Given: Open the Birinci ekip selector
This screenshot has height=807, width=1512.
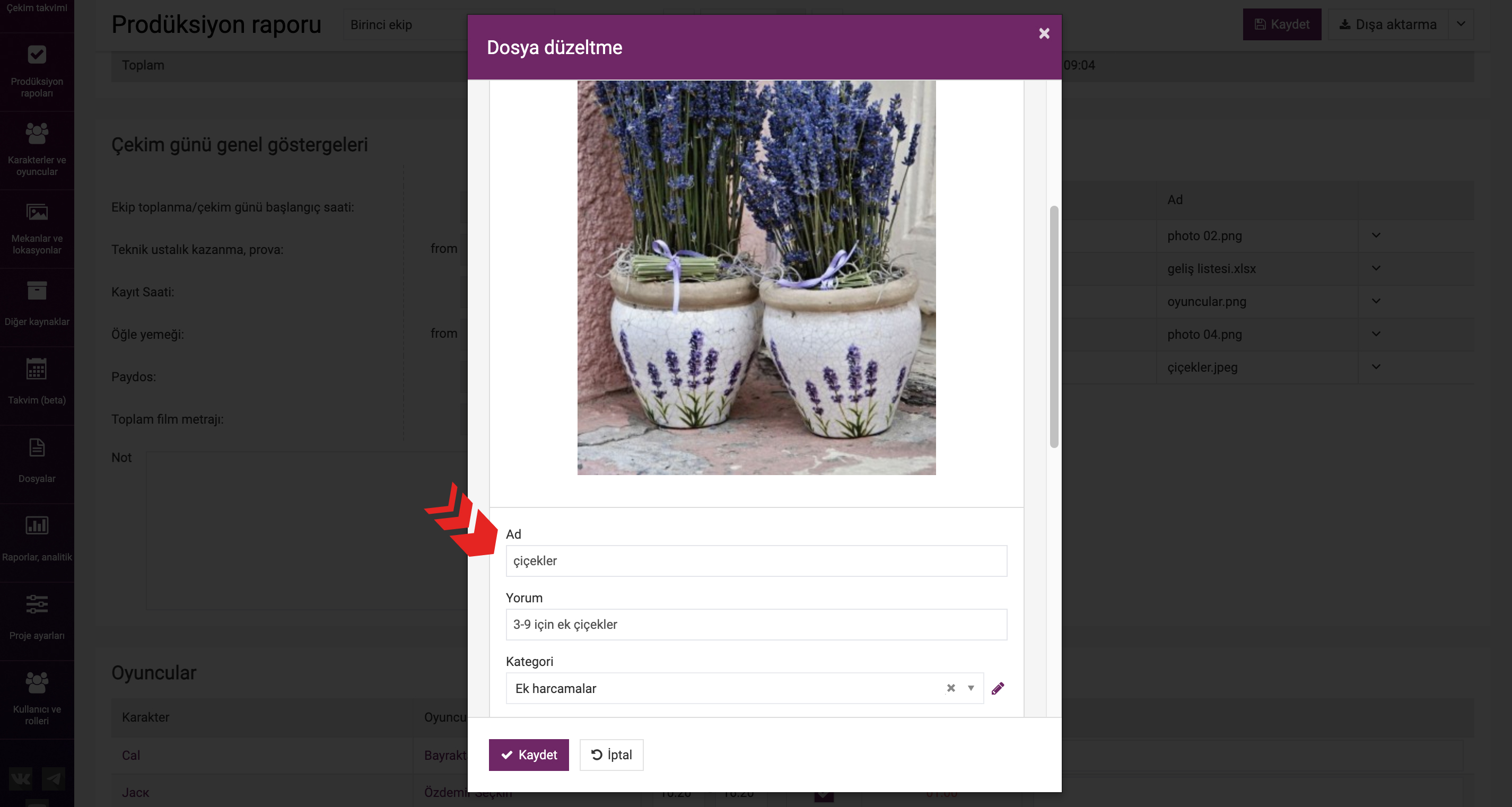Looking at the screenshot, I should pos(405,24).
